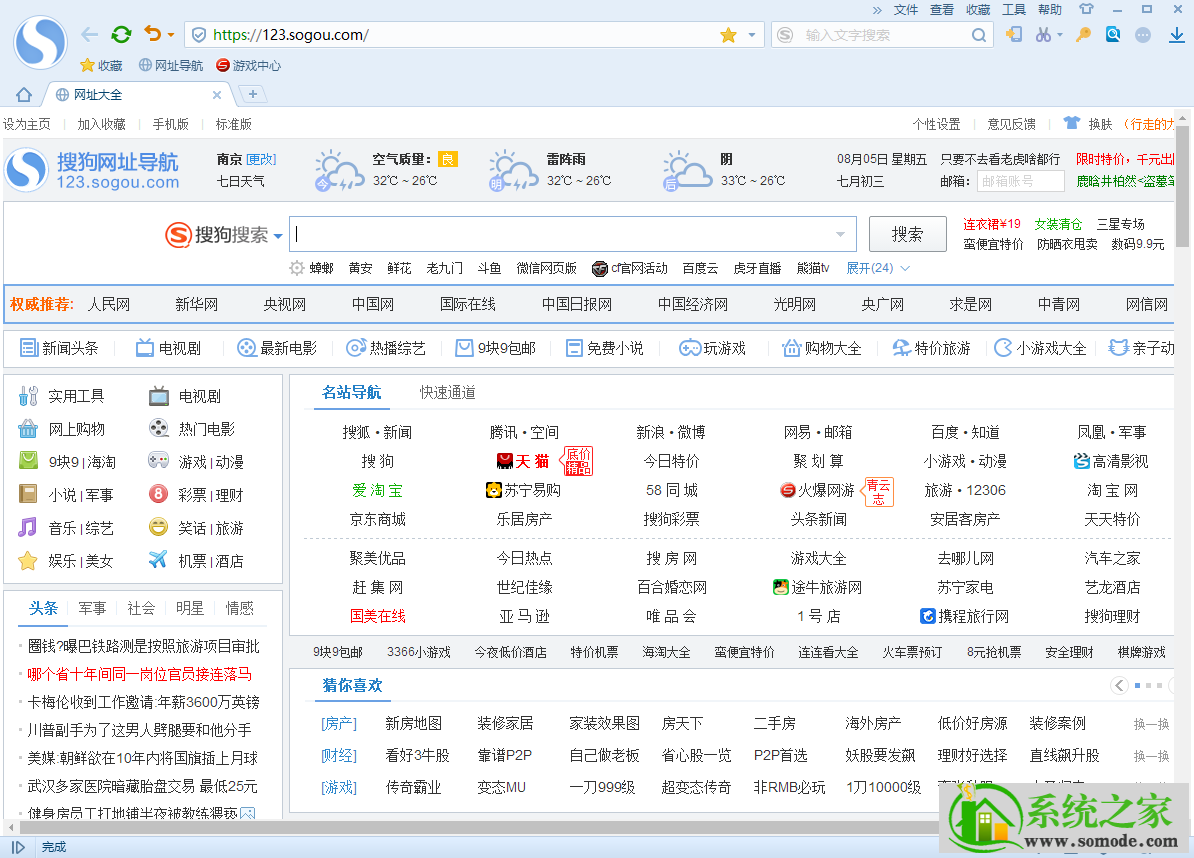
Task: Click the skin T-shirt icon in title bar
Action: 1087,9
